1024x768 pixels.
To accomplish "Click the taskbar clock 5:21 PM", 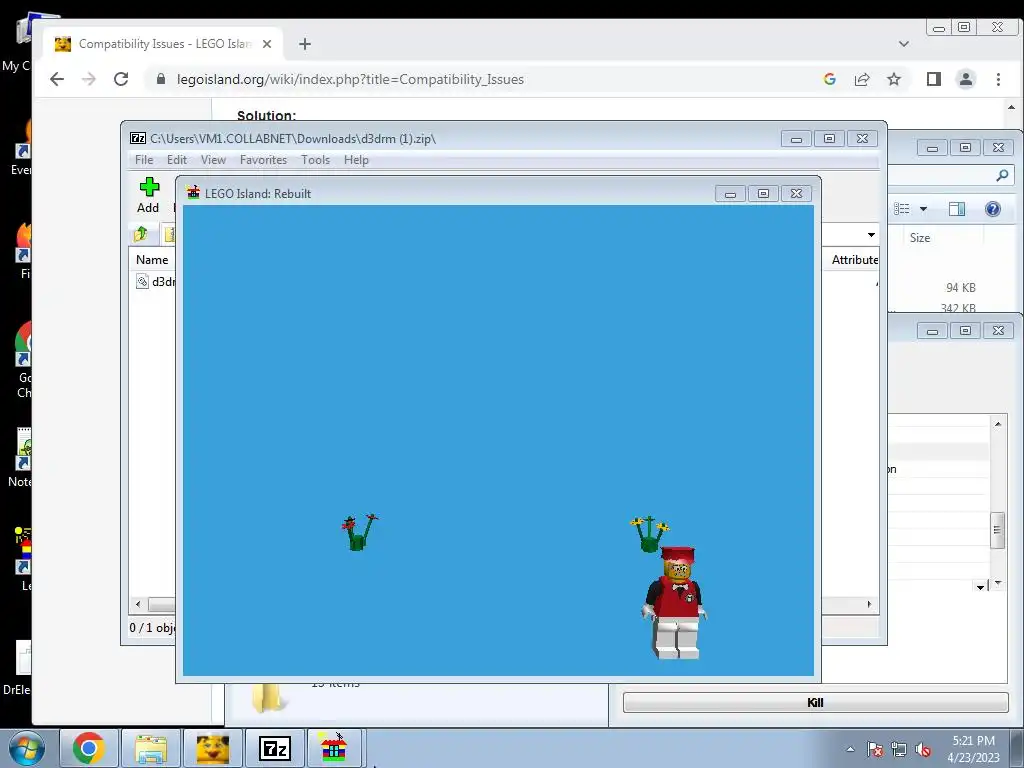I will tap(973, 741).
